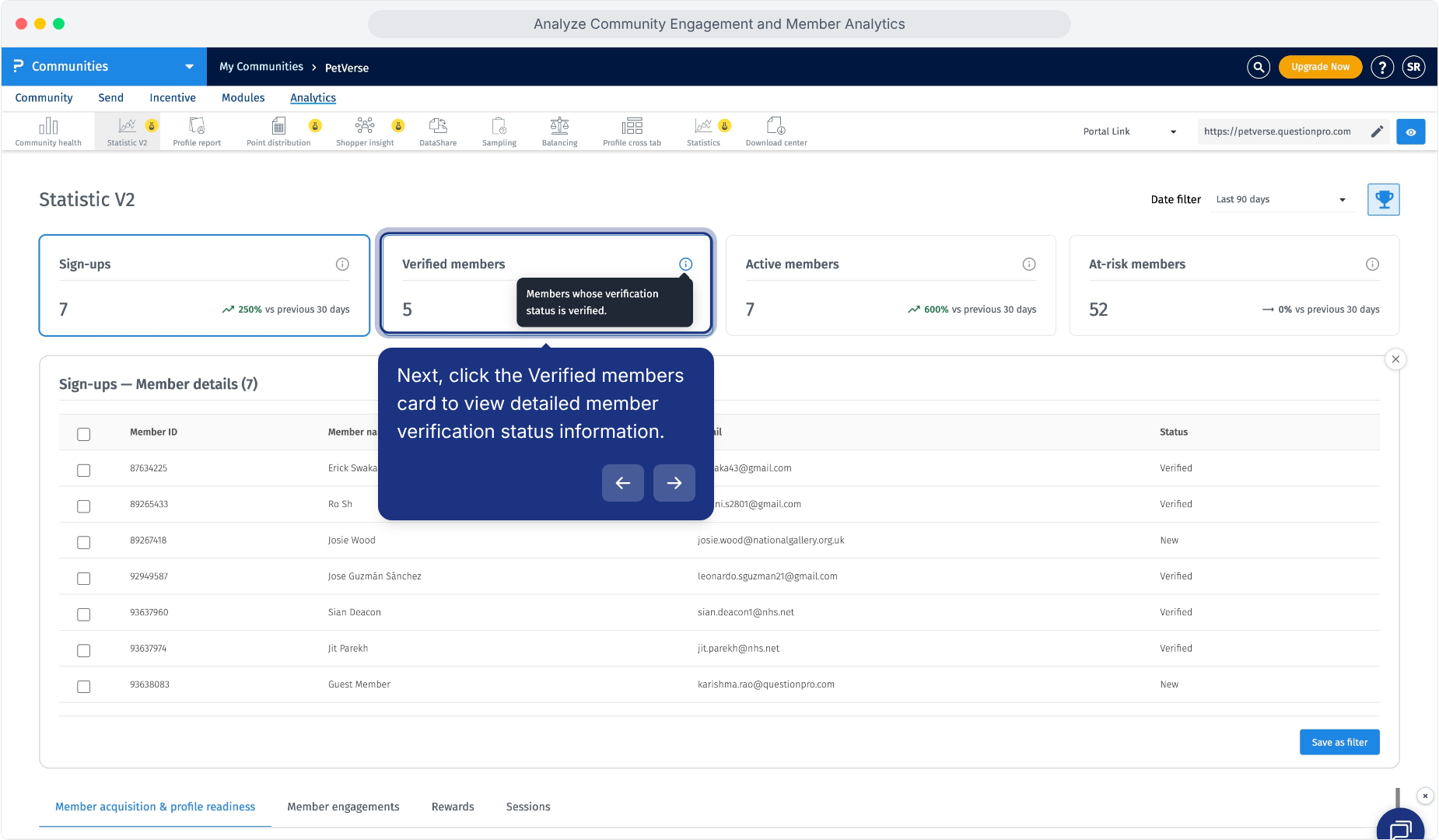Click the Upgrade Now button

point(1321,67)
